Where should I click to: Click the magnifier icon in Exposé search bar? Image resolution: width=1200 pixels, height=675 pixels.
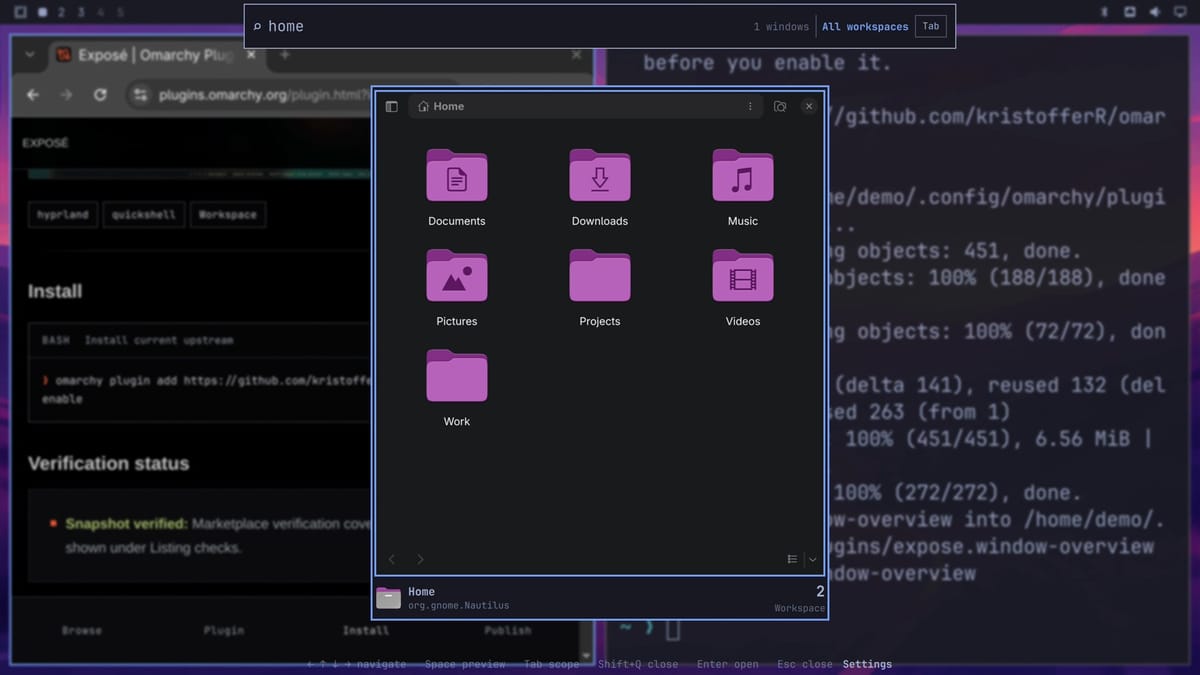point(257,27)
